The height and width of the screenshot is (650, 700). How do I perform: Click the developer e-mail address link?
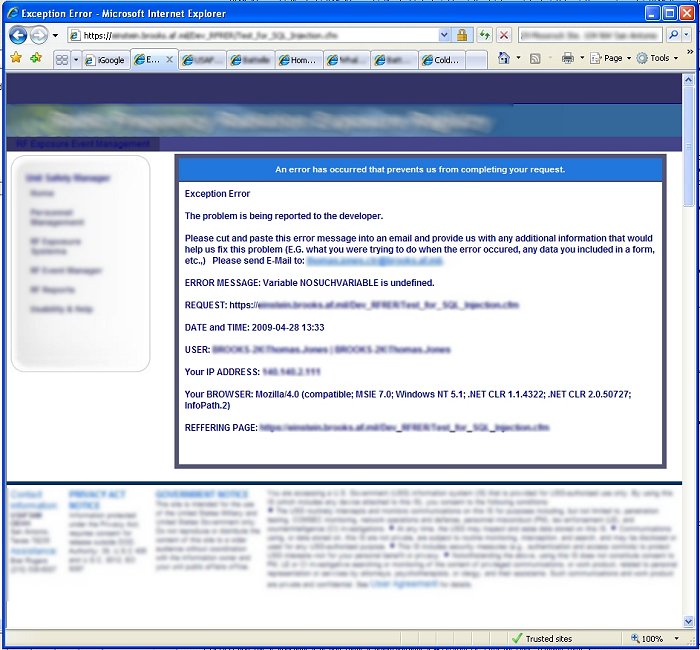pos(373,260)
